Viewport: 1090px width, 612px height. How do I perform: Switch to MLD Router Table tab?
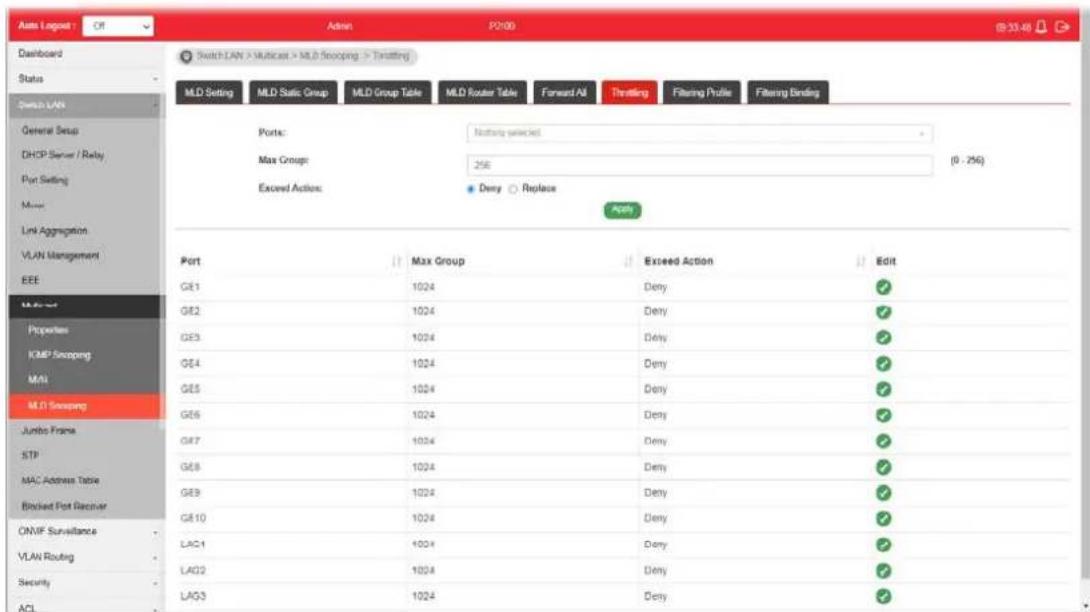point(482,92)
